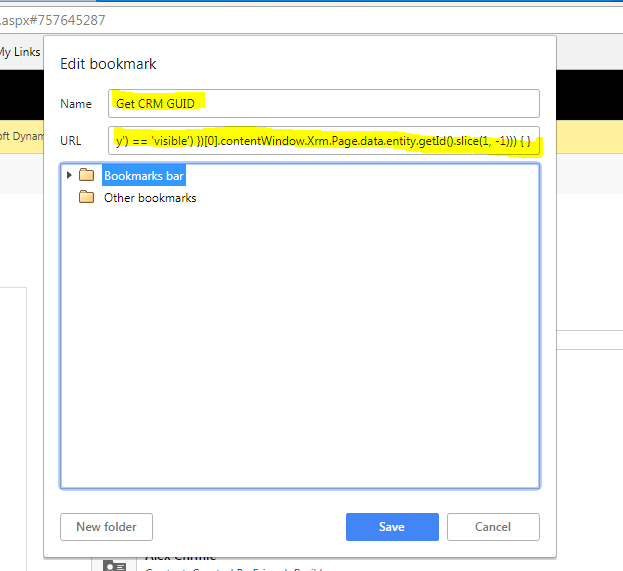The image size is (623, 571).
Task: Click the yellow Dynamics notification bar
Action: pyautogui.click(x=20, y=136)
